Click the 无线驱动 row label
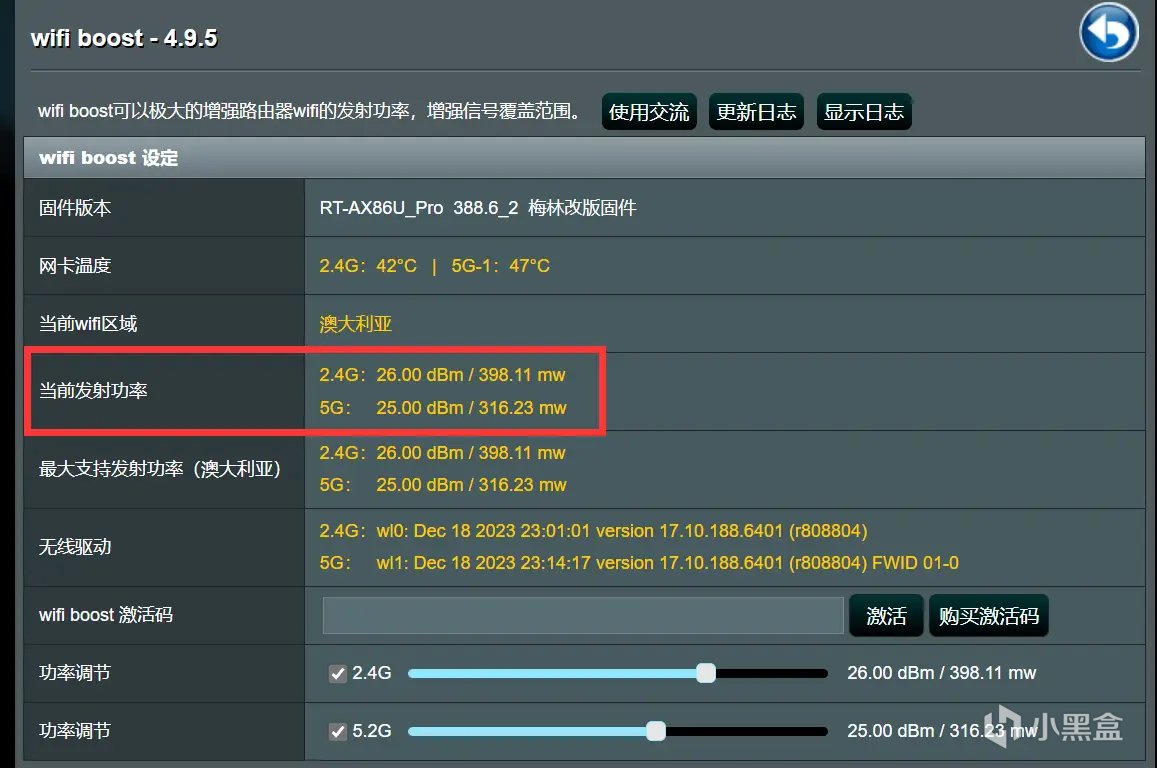 coord(75,547)
